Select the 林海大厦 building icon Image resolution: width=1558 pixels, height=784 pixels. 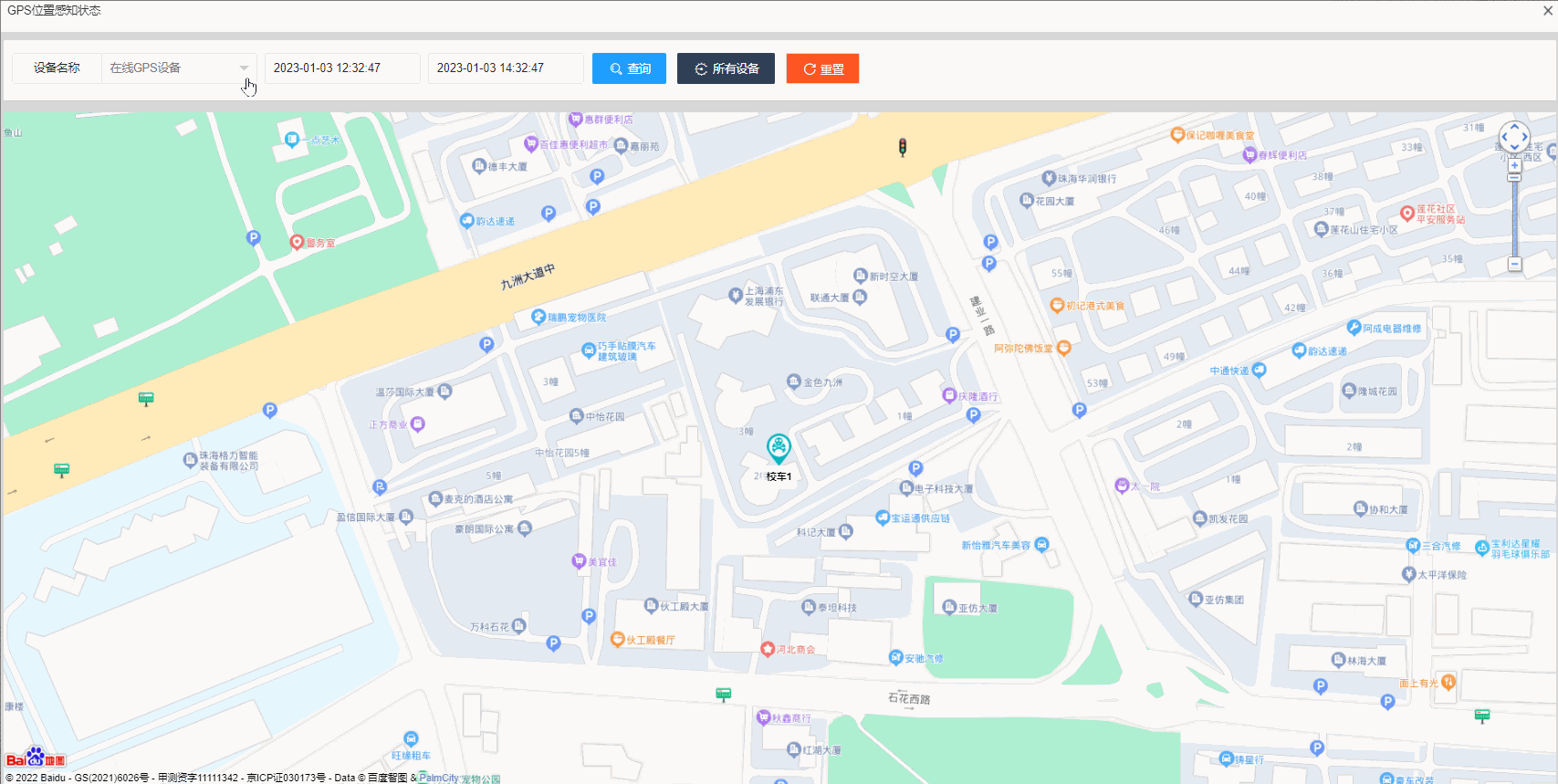[x=1339, y=660]
